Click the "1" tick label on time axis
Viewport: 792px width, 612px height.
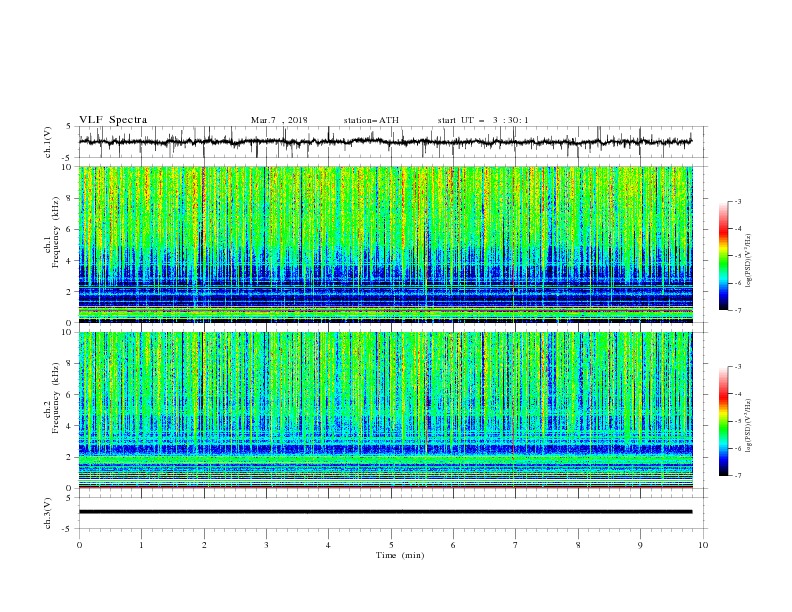pyautogui.click(x=141, y=545)
